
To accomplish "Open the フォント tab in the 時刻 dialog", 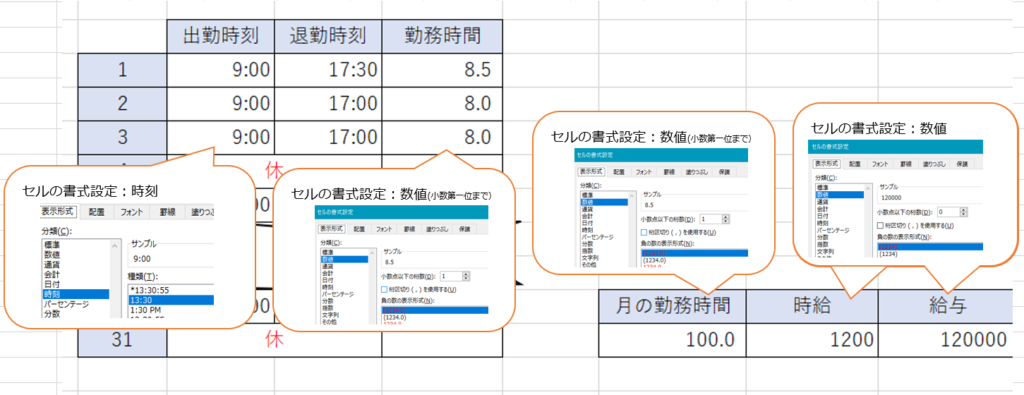I will point(131,212).
